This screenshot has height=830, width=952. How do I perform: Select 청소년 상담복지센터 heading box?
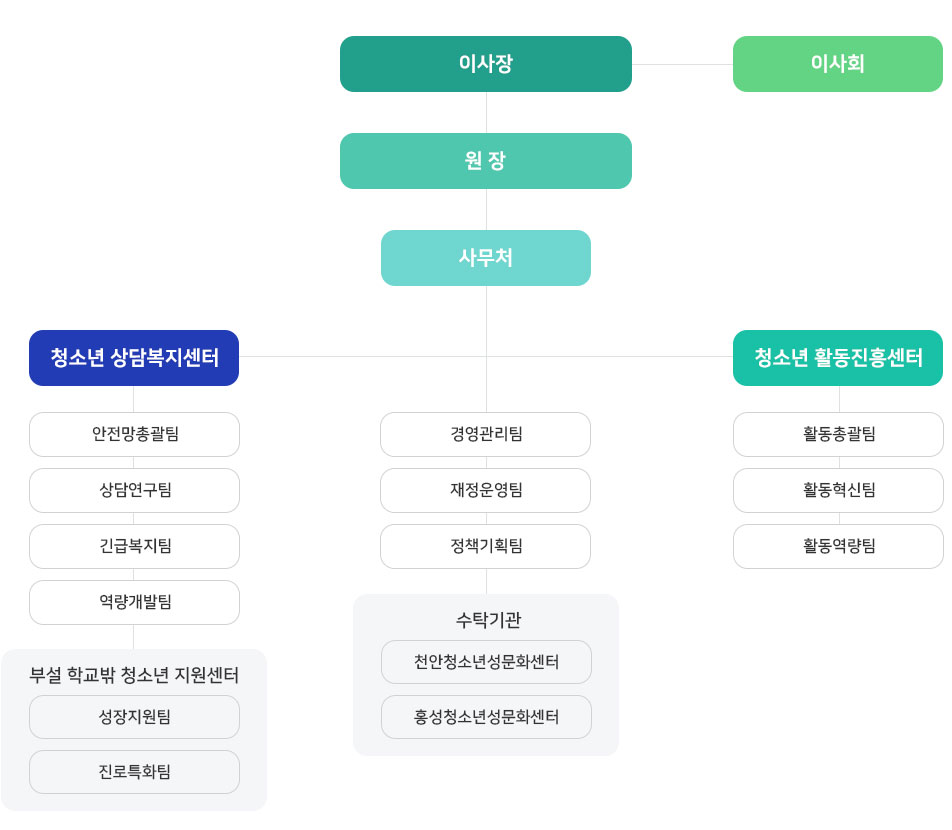click(134, 358)
